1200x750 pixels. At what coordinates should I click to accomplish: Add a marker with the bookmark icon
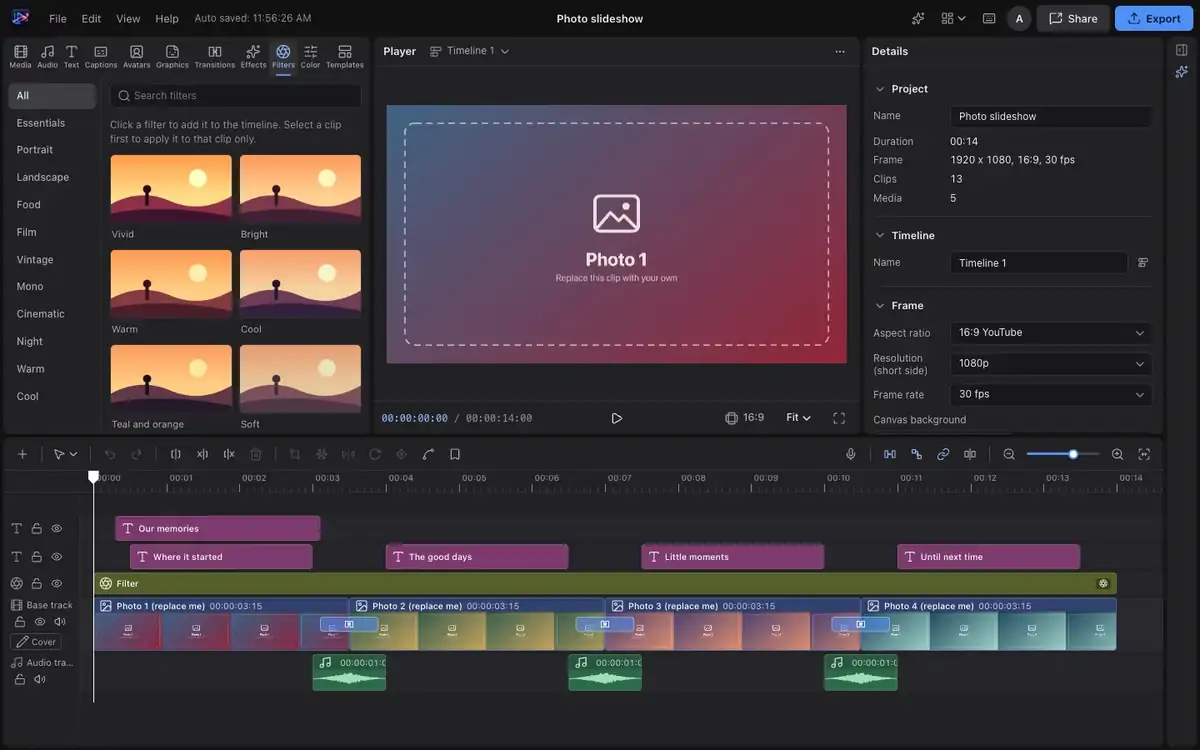click(x=455, y=454)
